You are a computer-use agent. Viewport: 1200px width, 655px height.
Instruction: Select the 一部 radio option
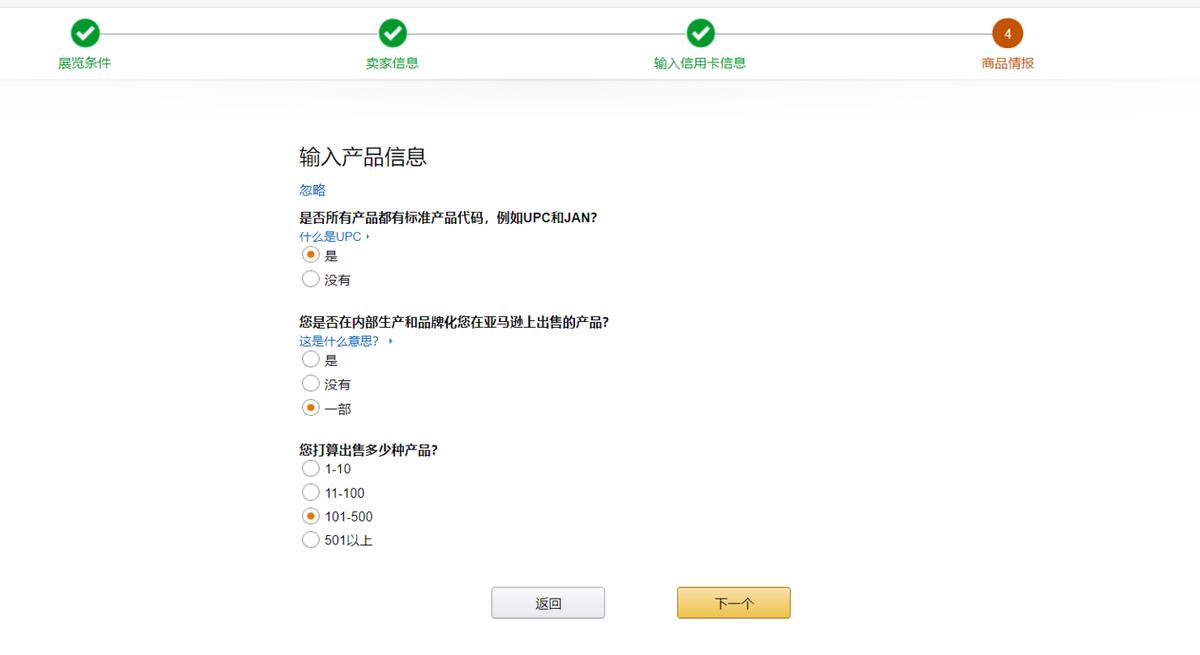pos(311,407)
